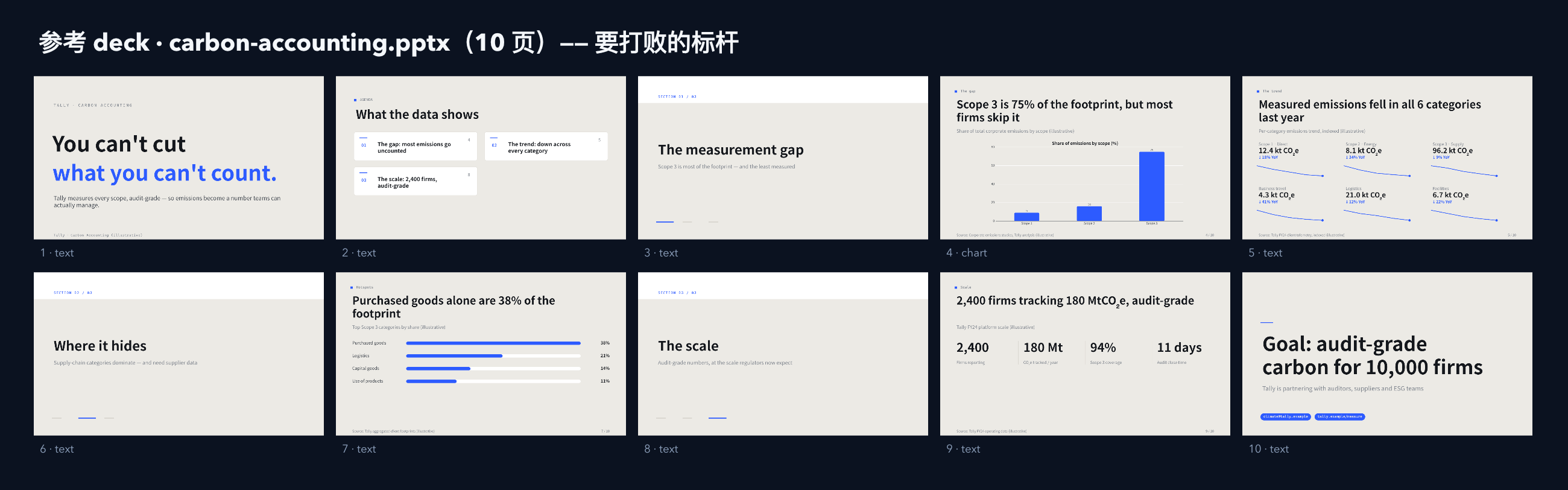This screenshot has width=1568, height=490.
Task: Click the '9 · text' slide label
Action: (x=963, y=448)
